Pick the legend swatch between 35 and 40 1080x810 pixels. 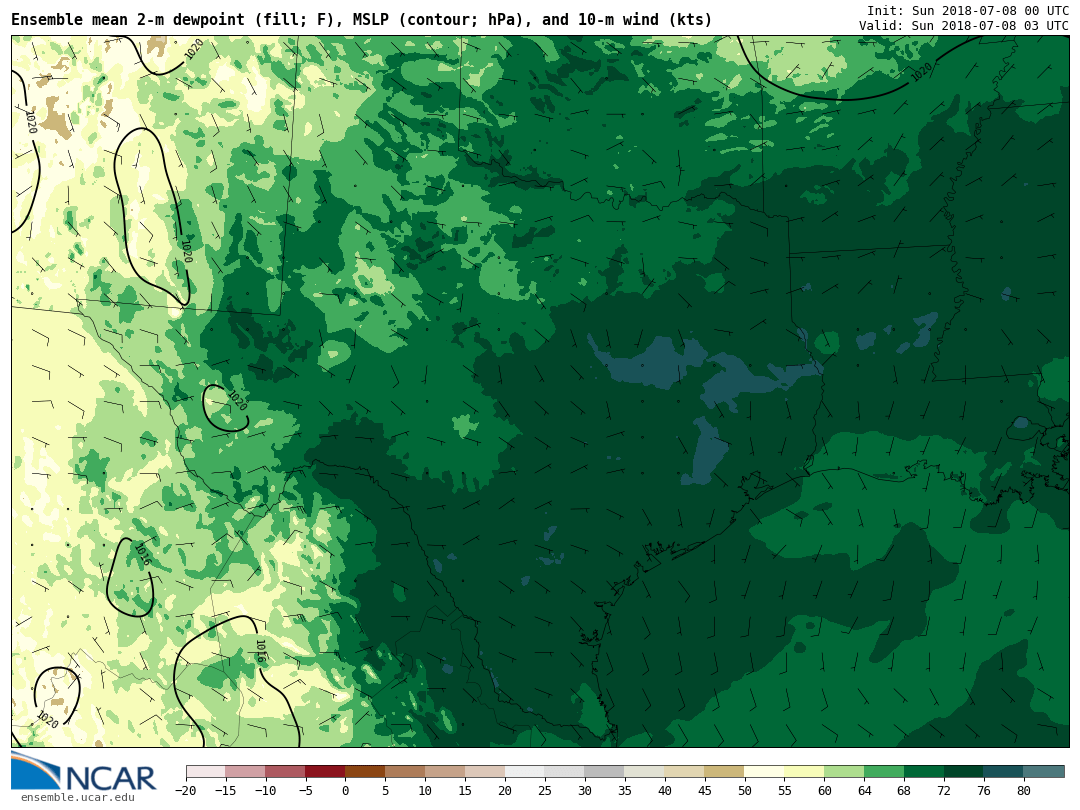pyautogui.click(x=645, y=772)
